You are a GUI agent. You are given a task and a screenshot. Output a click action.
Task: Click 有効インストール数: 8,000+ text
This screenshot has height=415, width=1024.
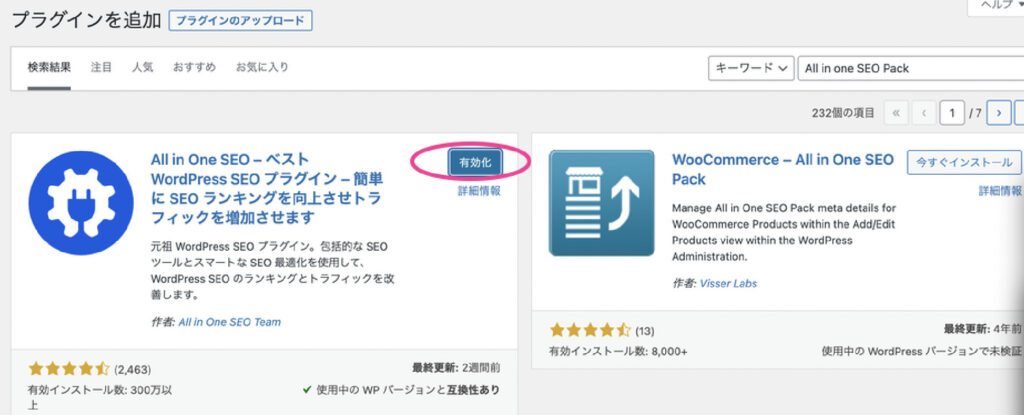click(618, 351)
